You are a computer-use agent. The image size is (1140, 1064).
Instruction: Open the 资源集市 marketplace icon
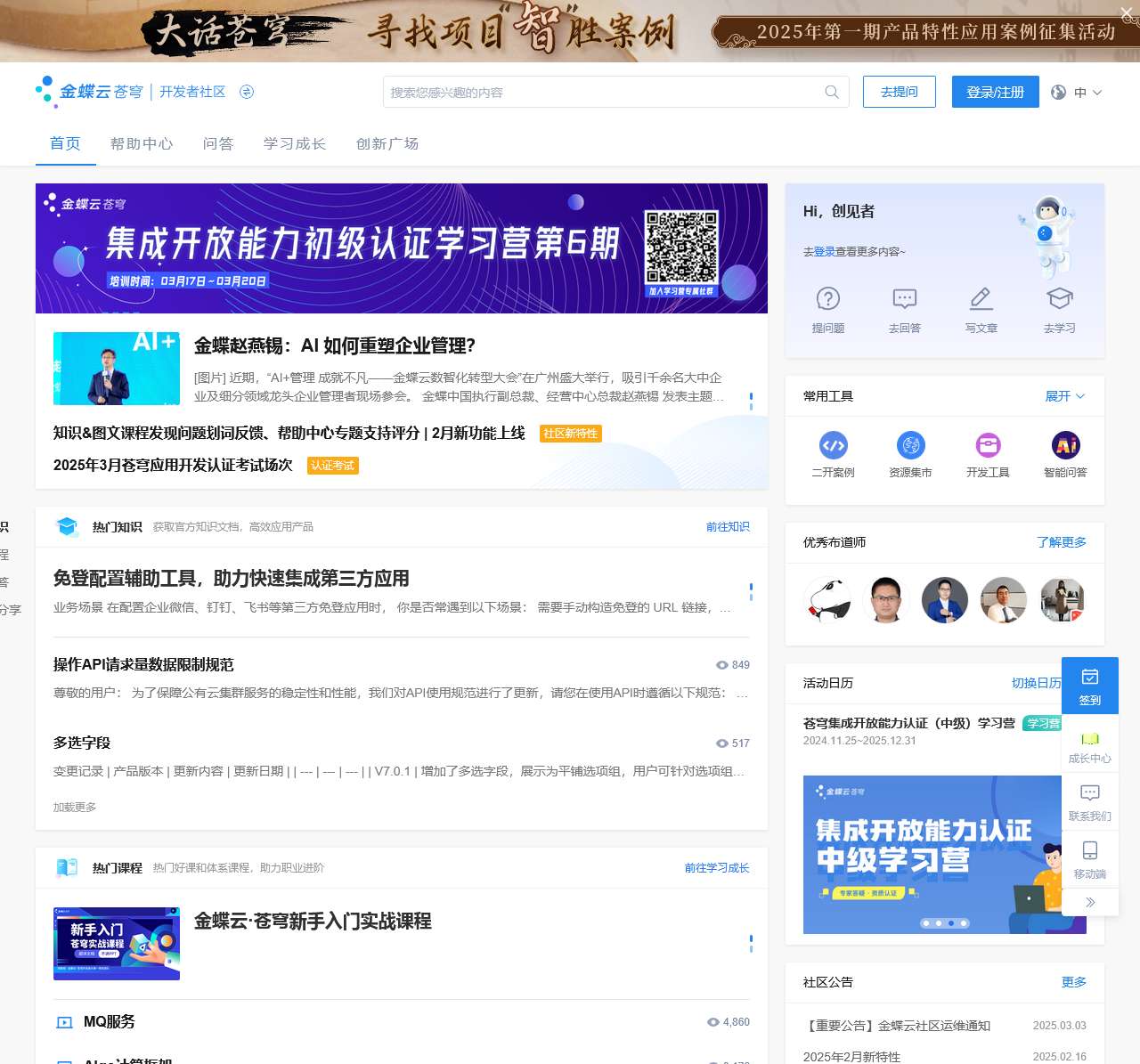click(910, 446)
